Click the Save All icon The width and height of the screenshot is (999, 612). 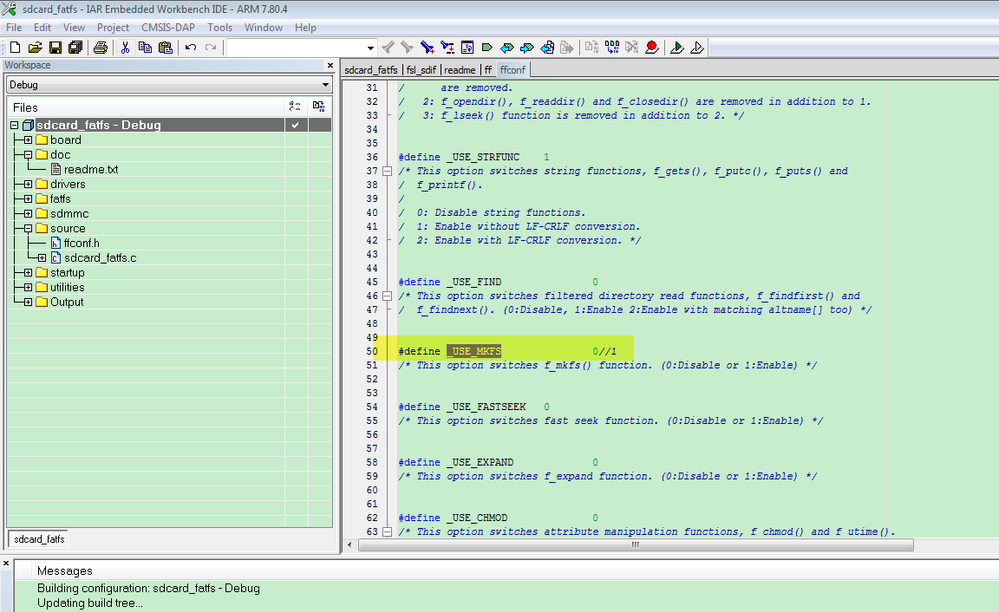tap(75, 48)
